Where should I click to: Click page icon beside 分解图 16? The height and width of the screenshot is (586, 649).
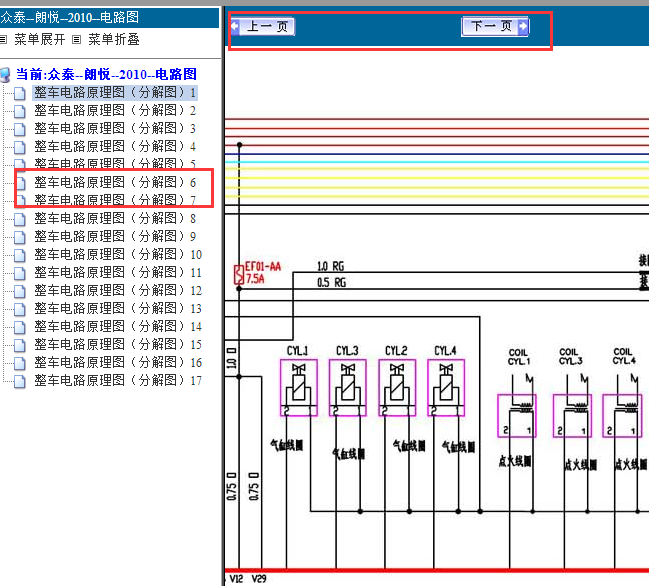[x=19, y=363]
